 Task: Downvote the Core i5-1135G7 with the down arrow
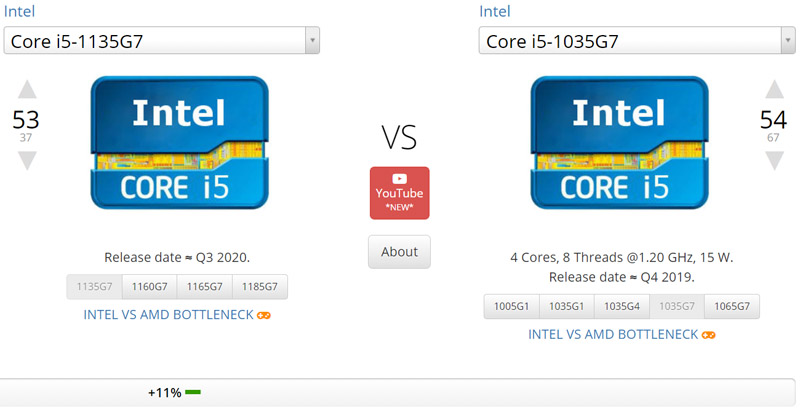27,161
